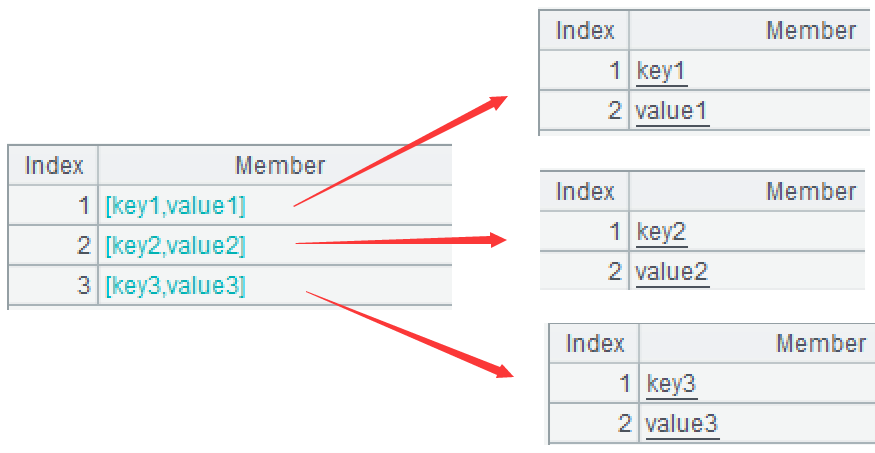The image size is (875, 453).
Task: Click Index header of the three-row table
Action: (54, 165)
